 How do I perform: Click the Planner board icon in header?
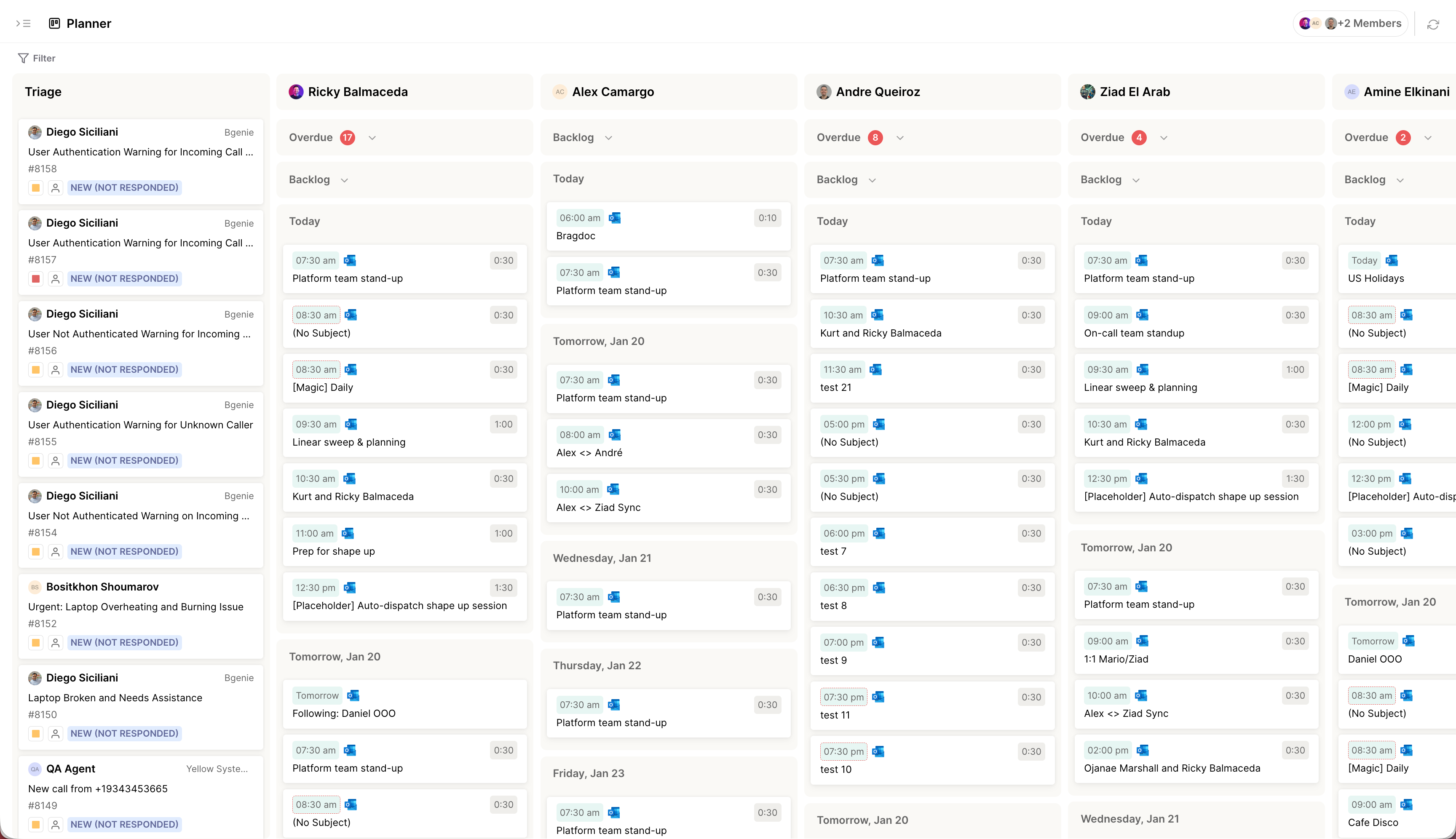coord(55,24)
